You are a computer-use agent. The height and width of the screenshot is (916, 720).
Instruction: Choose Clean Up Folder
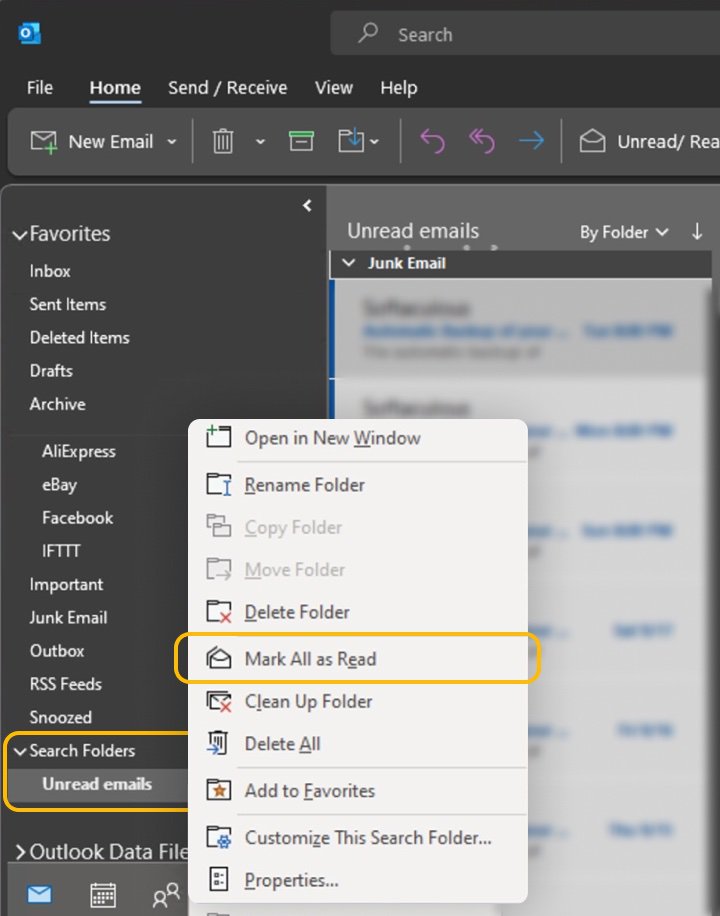pos(358,702)
